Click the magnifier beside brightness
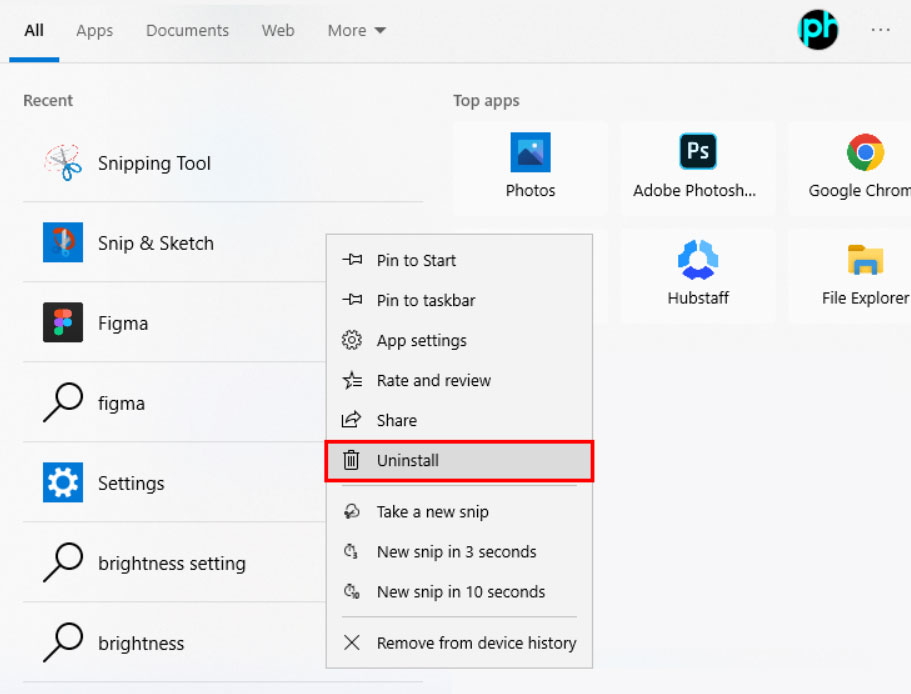The image size is (911, 694). [x=63, y=642]
